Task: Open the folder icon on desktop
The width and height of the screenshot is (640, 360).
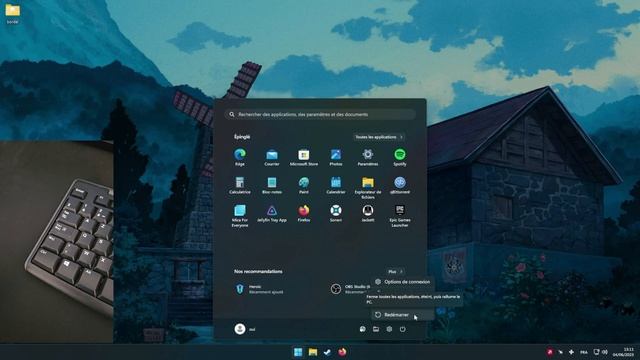Action: click(12, 13)
